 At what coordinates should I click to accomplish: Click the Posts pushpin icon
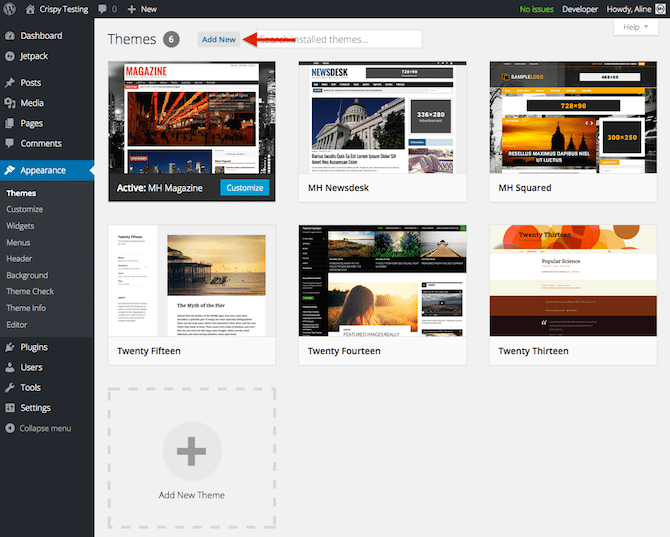[10, 82]
